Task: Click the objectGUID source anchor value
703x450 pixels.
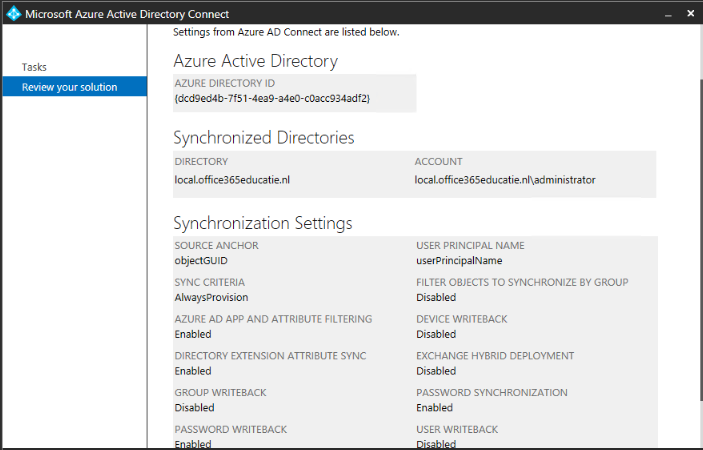Action: pos(201,260)
